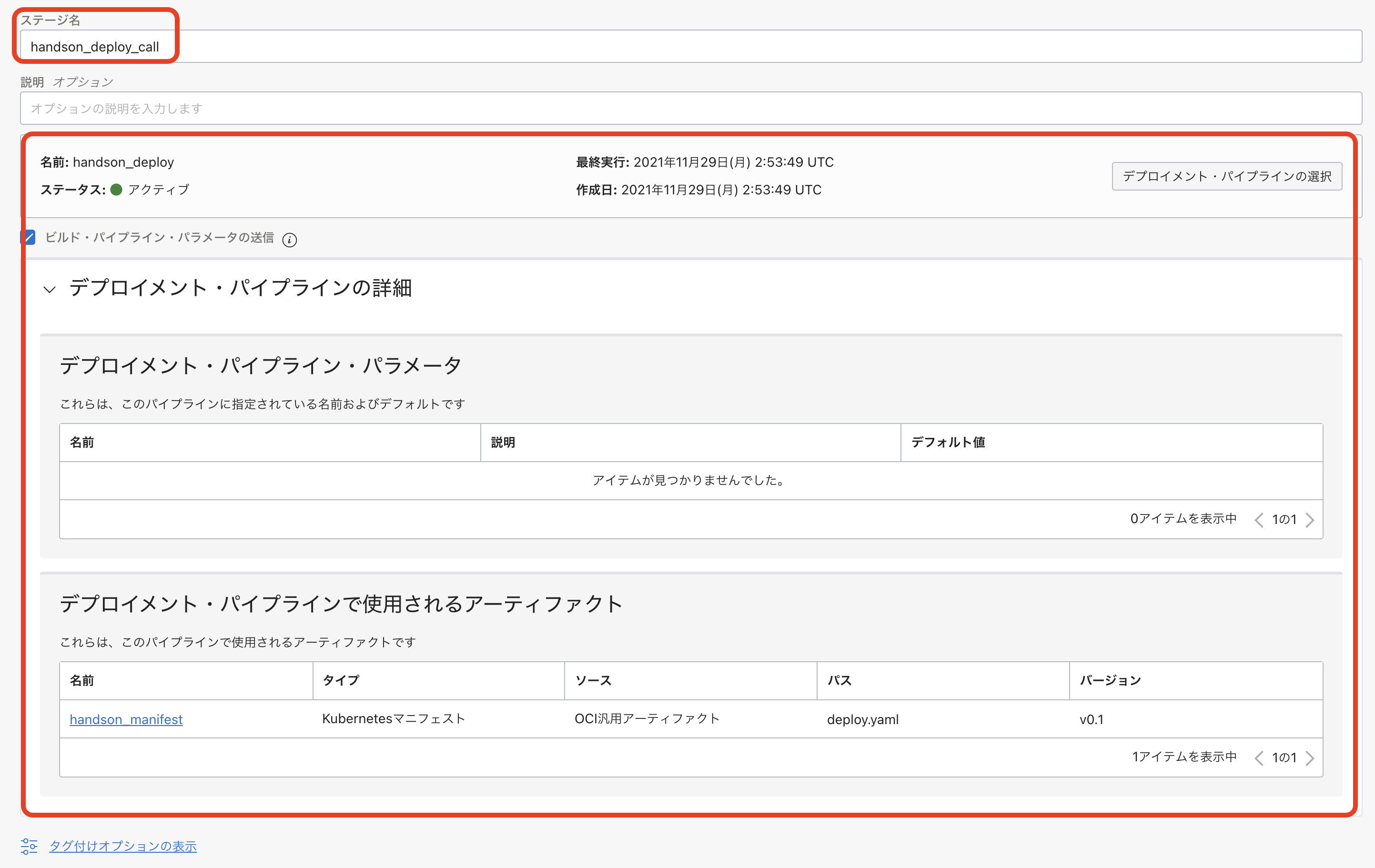This screenshot has width=1375, height=868.
Task: Open the handson_manifest artifact link
Action: [126, 719]
